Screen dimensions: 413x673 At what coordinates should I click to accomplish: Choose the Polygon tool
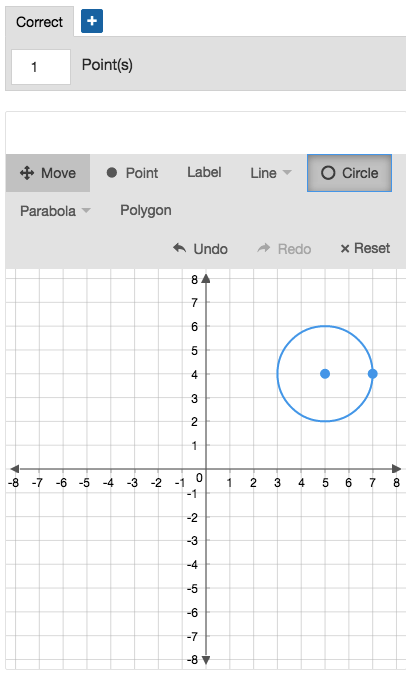click(x=146, y=210)
